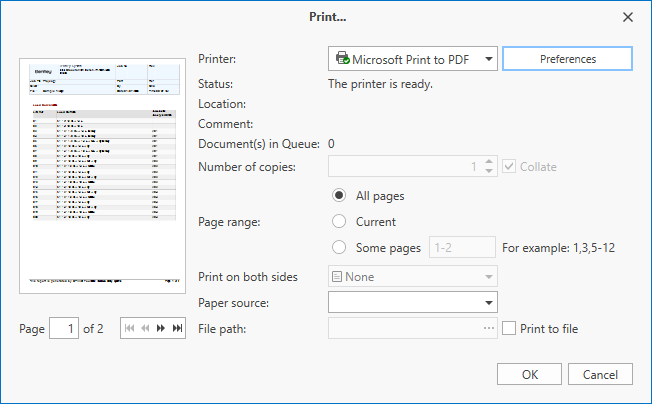Click the page number field in preview pager
Screen dimensions: 652x404
(64, 328)
